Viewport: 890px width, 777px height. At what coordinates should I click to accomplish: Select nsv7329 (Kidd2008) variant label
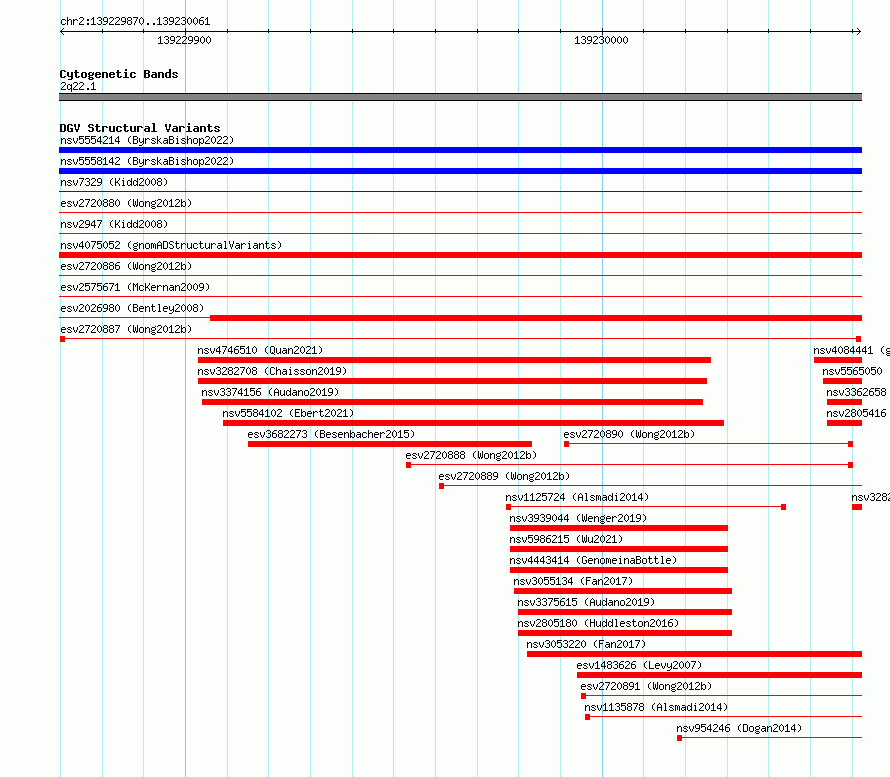114,182
